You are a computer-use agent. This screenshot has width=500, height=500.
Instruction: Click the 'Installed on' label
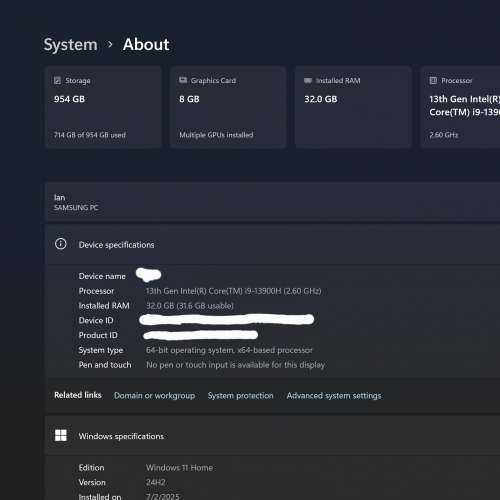point(100,497)
